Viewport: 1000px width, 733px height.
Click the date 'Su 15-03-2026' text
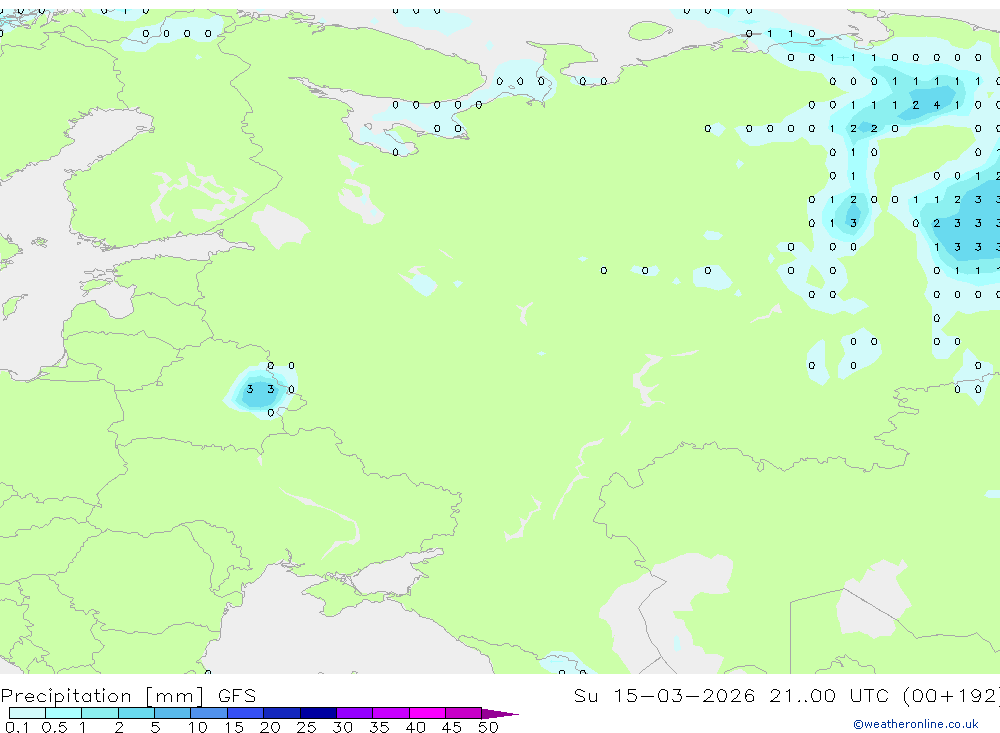point(664,695)
